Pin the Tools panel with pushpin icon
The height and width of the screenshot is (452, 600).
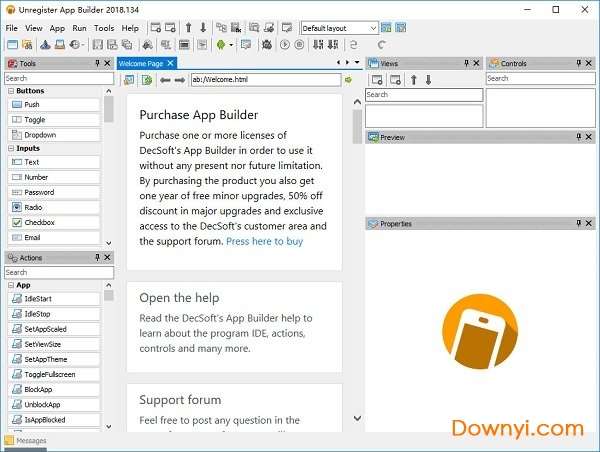click(x=97, y=64)
